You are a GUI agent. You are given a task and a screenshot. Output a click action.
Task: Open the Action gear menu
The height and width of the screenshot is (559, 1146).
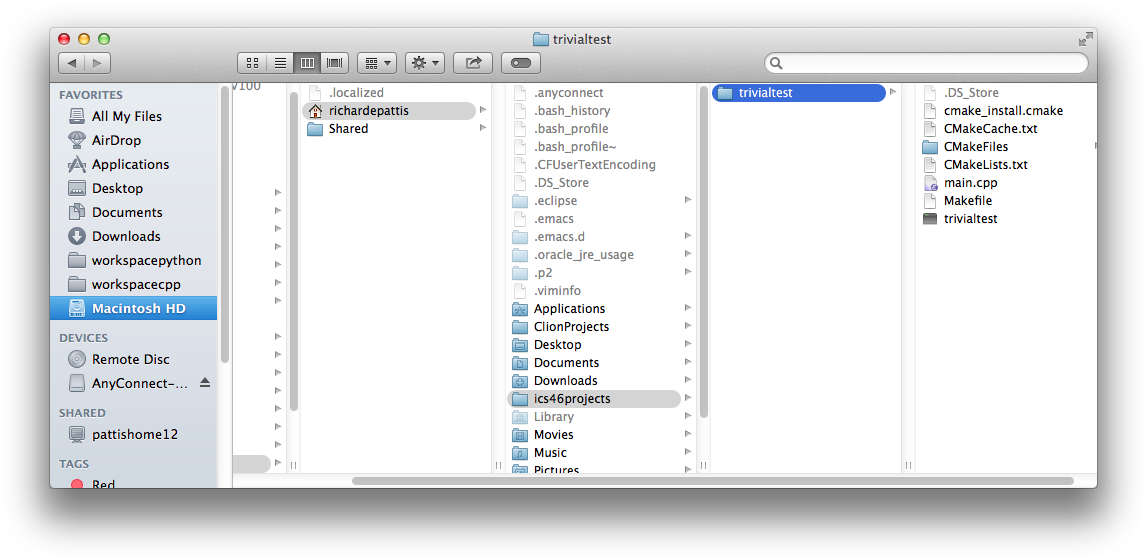click(425, 63)
